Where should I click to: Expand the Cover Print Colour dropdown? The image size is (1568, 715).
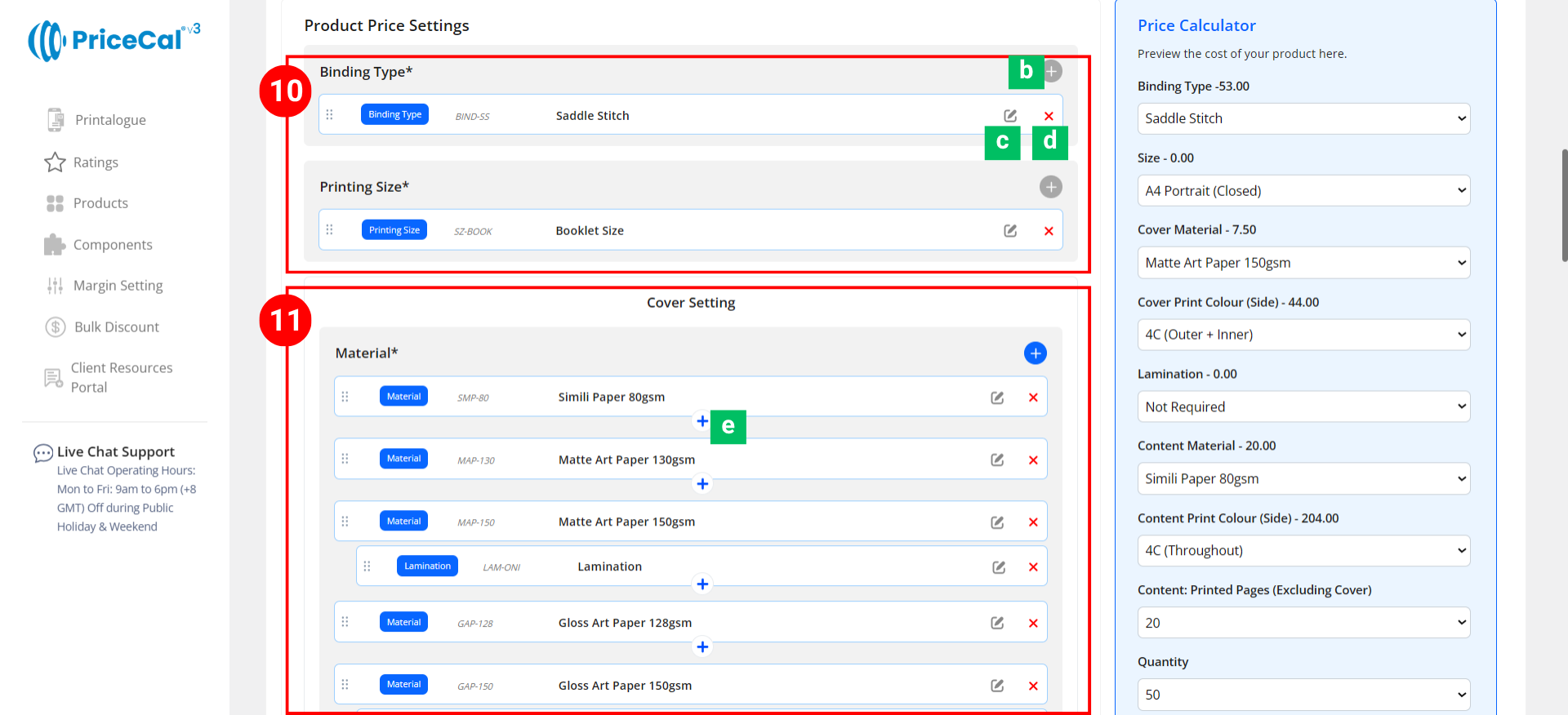pos(1303,335)
